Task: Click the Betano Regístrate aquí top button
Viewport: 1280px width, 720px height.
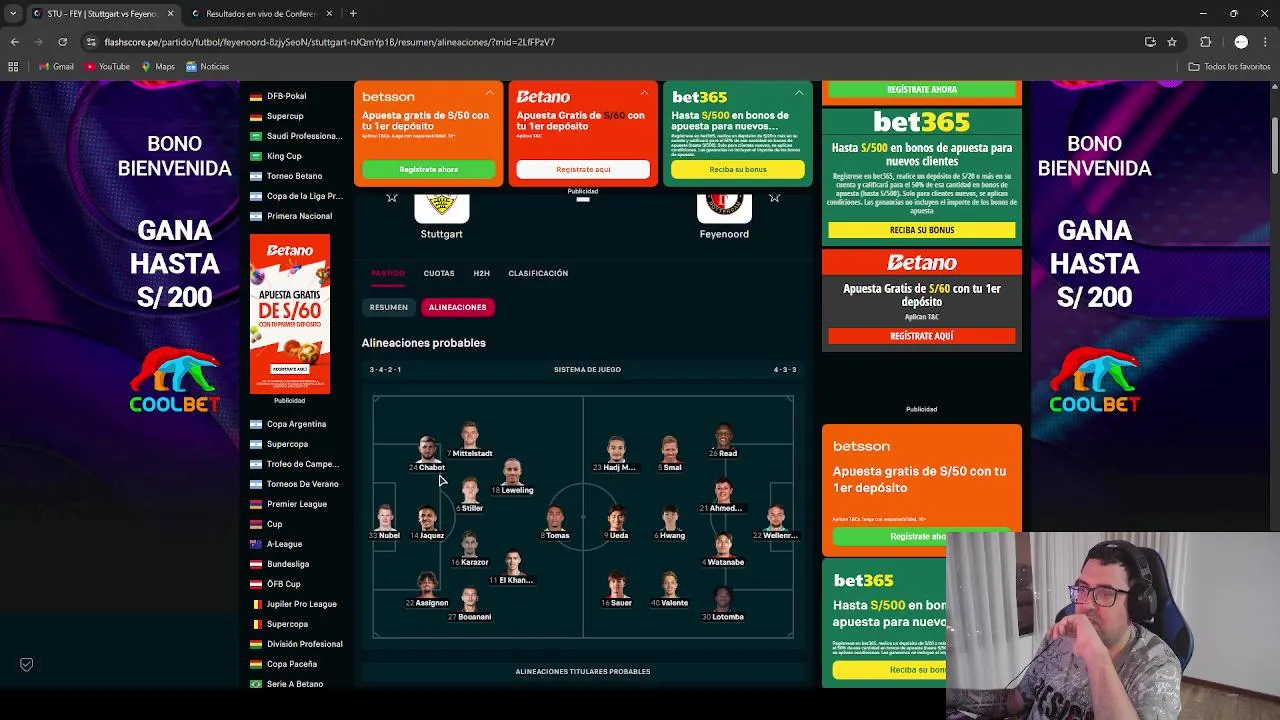Action: coord(583,169)
